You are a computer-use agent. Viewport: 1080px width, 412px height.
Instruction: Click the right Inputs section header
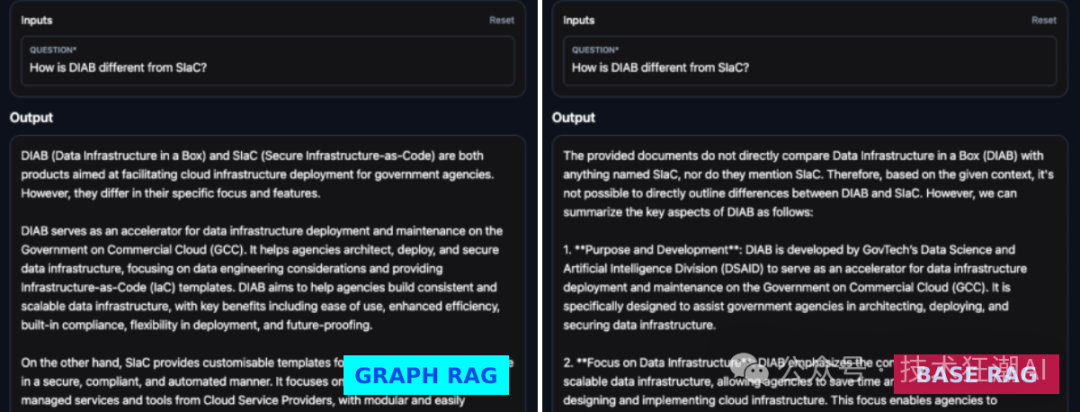tap(580, 20)
